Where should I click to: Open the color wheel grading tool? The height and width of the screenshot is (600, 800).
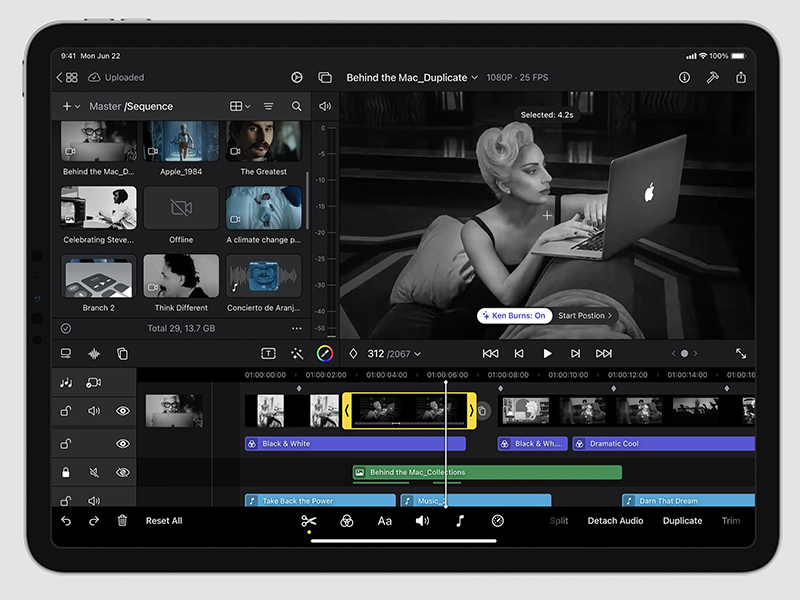coord(325,354)
